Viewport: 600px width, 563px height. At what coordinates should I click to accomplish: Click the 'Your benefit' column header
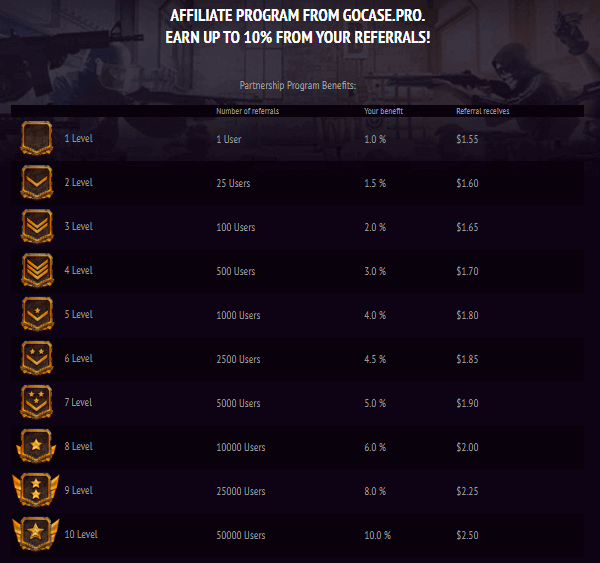pyautogui.click(x=383, y=111)
